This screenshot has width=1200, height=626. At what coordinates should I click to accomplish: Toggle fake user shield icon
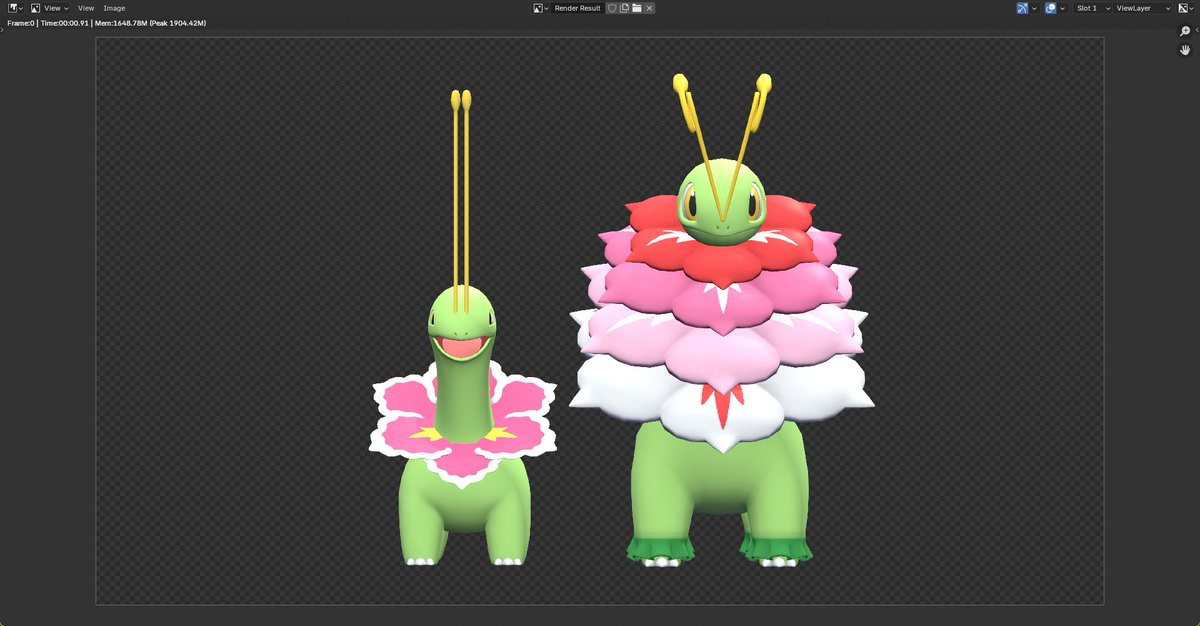[x=612, y=8]
